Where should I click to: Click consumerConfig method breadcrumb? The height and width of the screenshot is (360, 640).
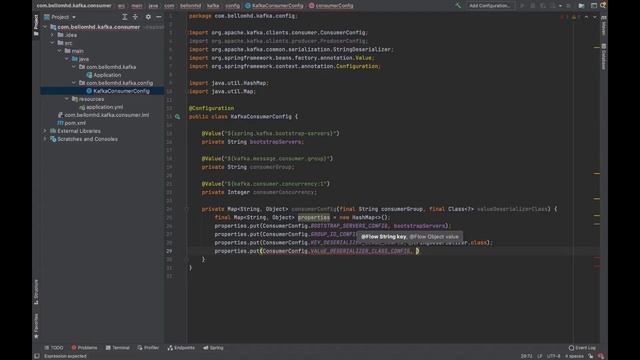[x=331, y=6]
